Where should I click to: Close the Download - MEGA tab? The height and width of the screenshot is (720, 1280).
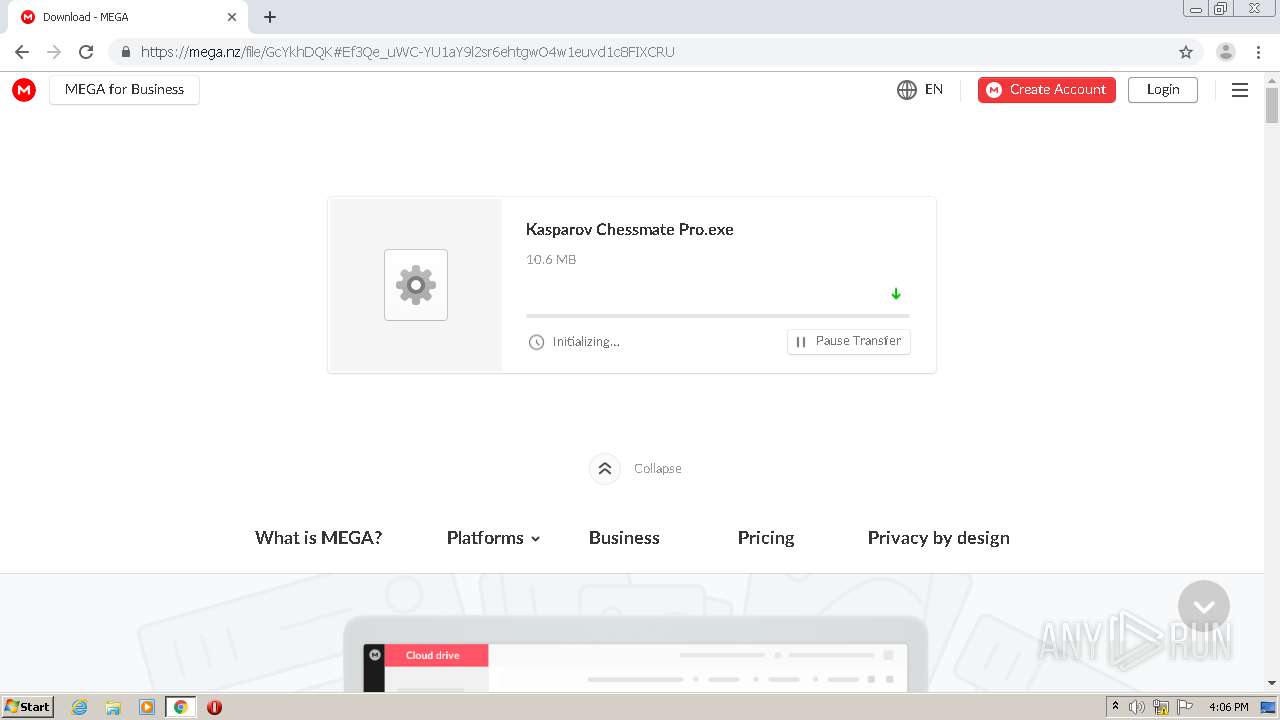[232, 17]
